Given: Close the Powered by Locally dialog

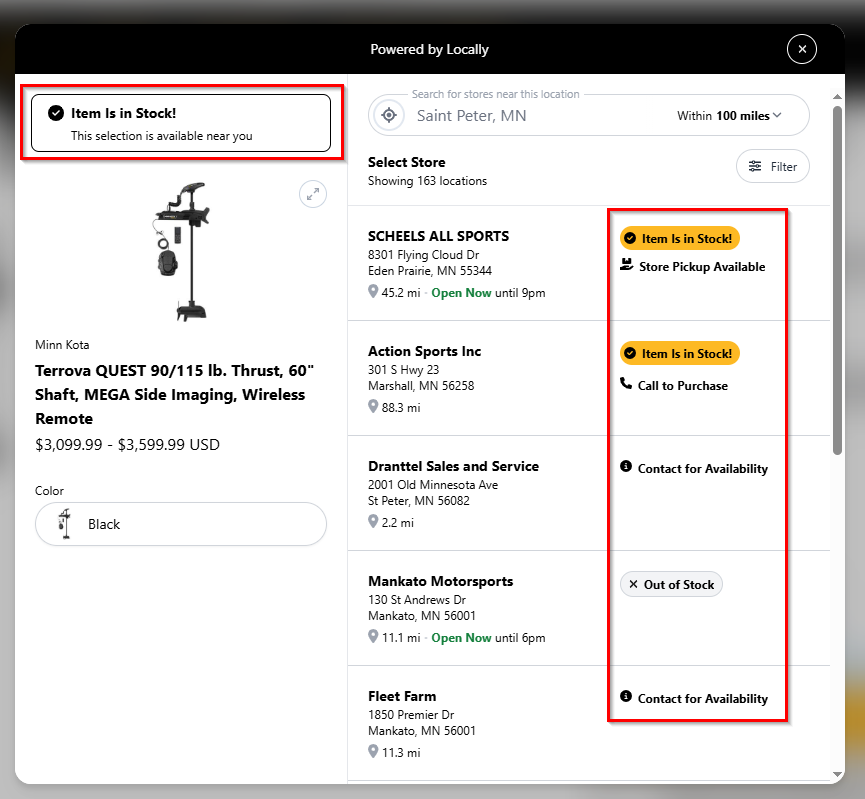Looking at the screenshot, I should [802, 49].
